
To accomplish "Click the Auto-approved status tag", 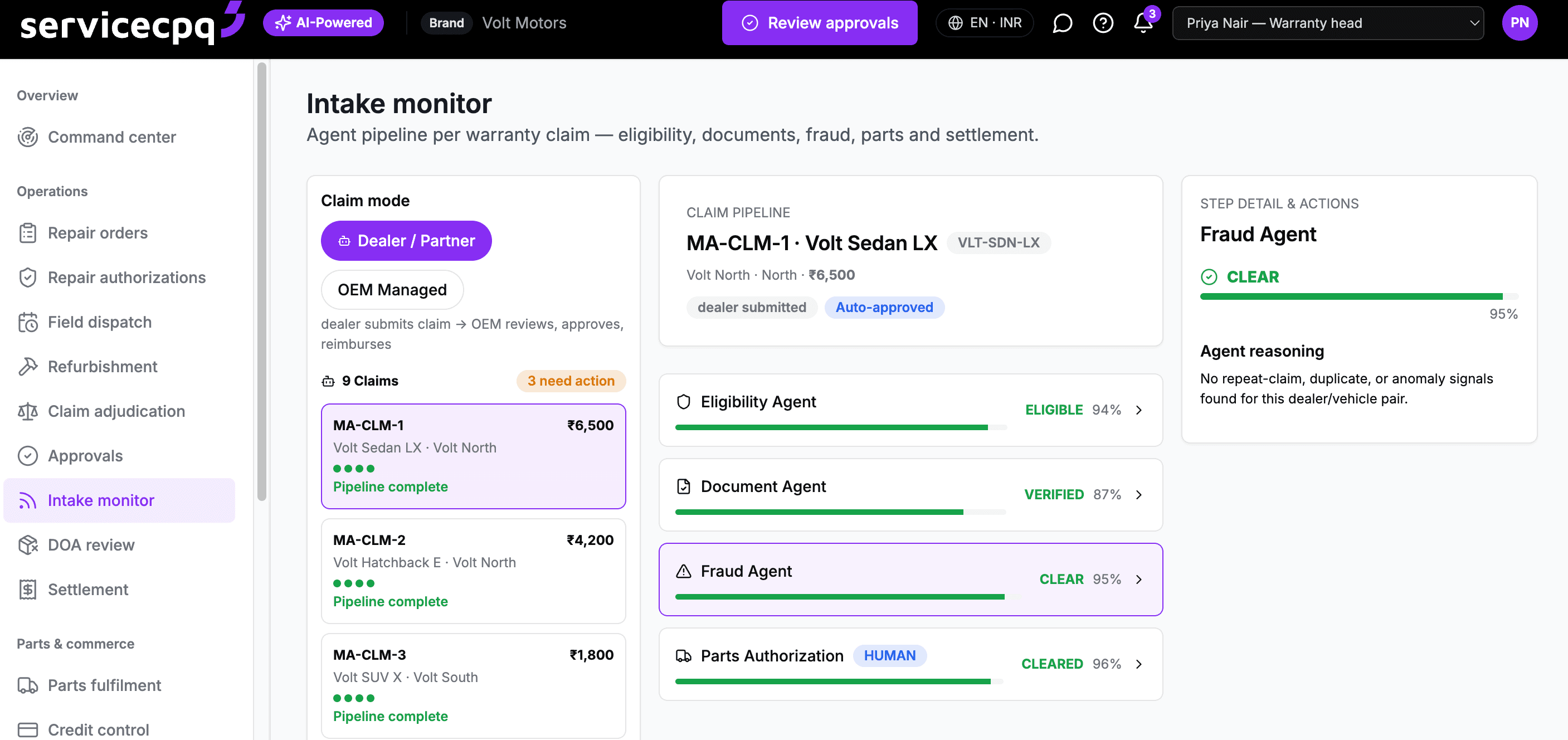I will [884, 308].
